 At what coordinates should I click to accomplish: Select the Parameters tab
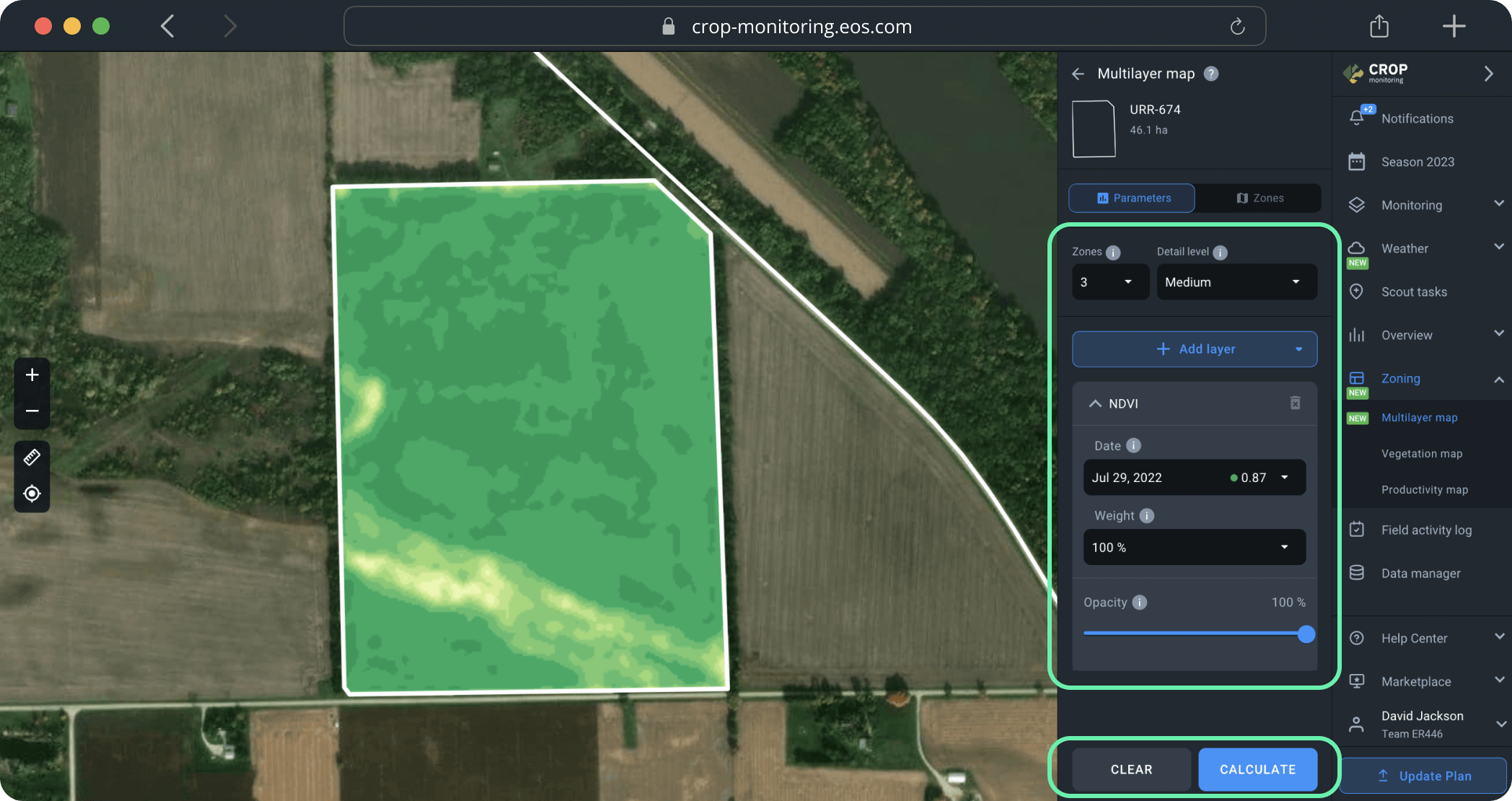tap(1131, 198)
